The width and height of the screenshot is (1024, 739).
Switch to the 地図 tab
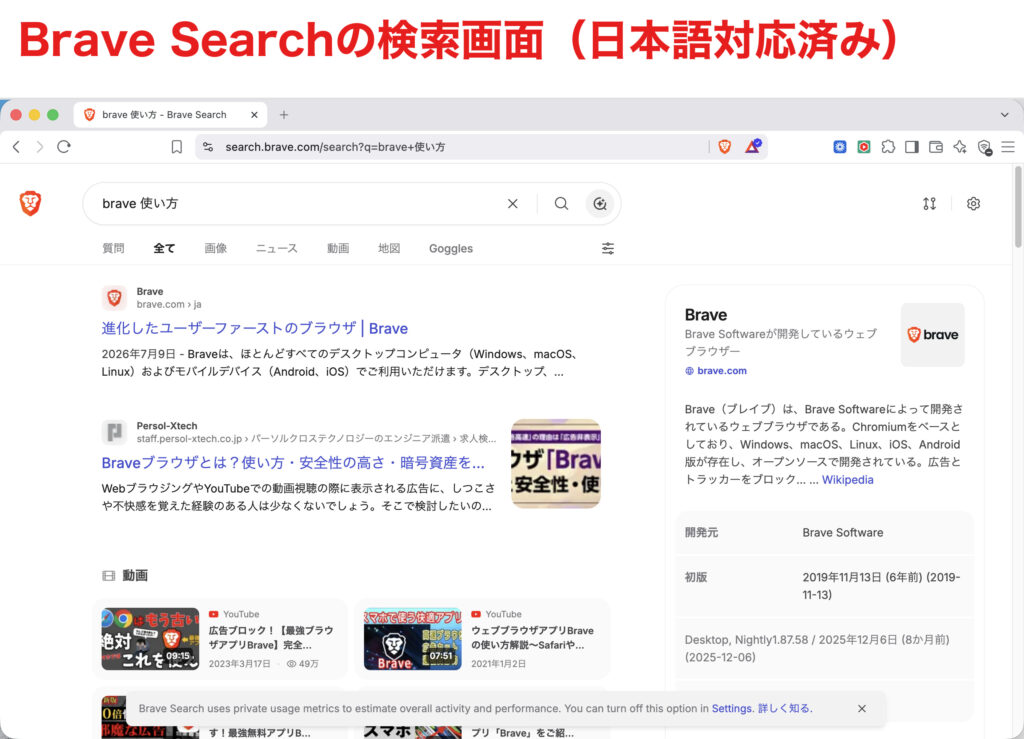[389, 248]
